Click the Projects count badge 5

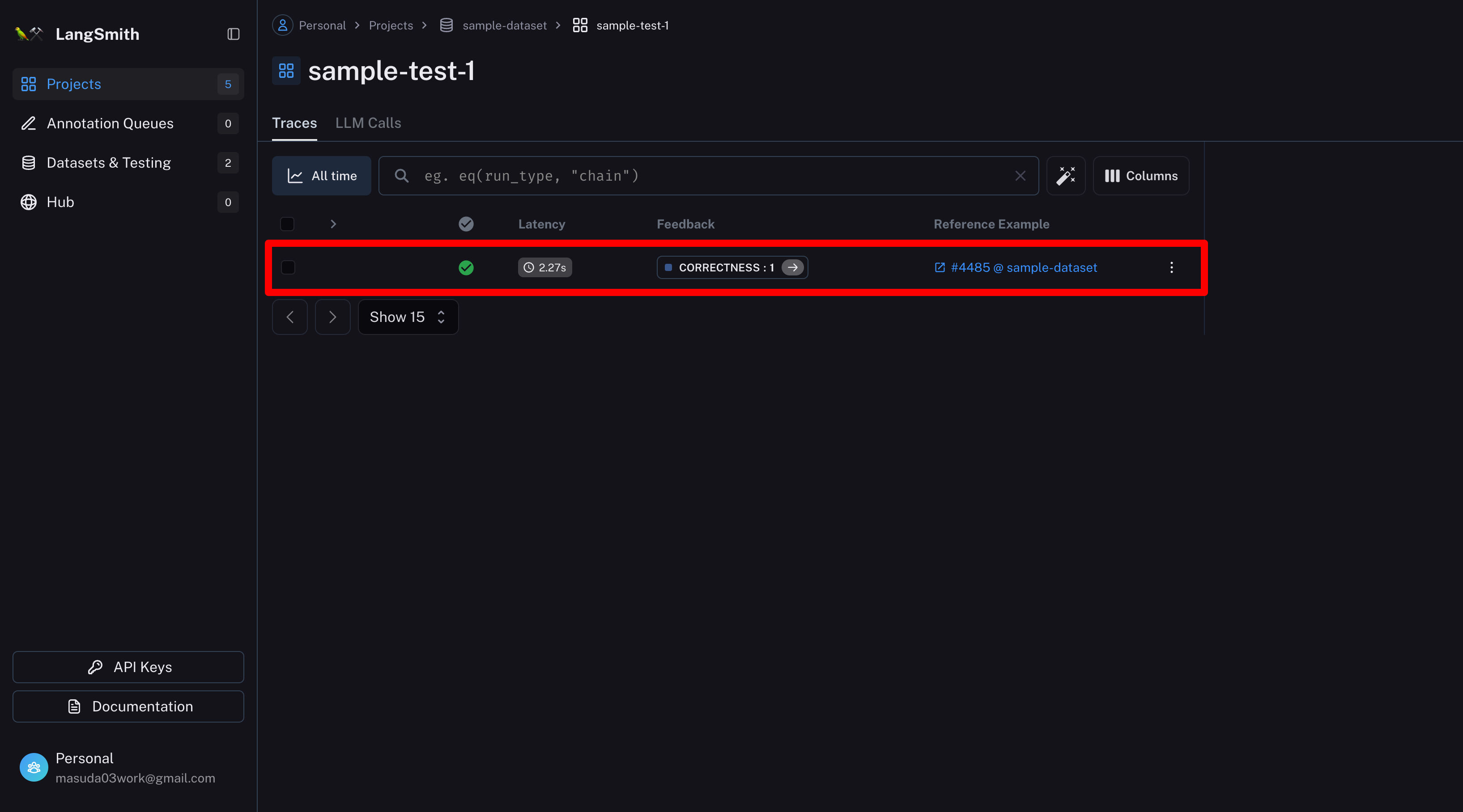[x=228, y=84]
